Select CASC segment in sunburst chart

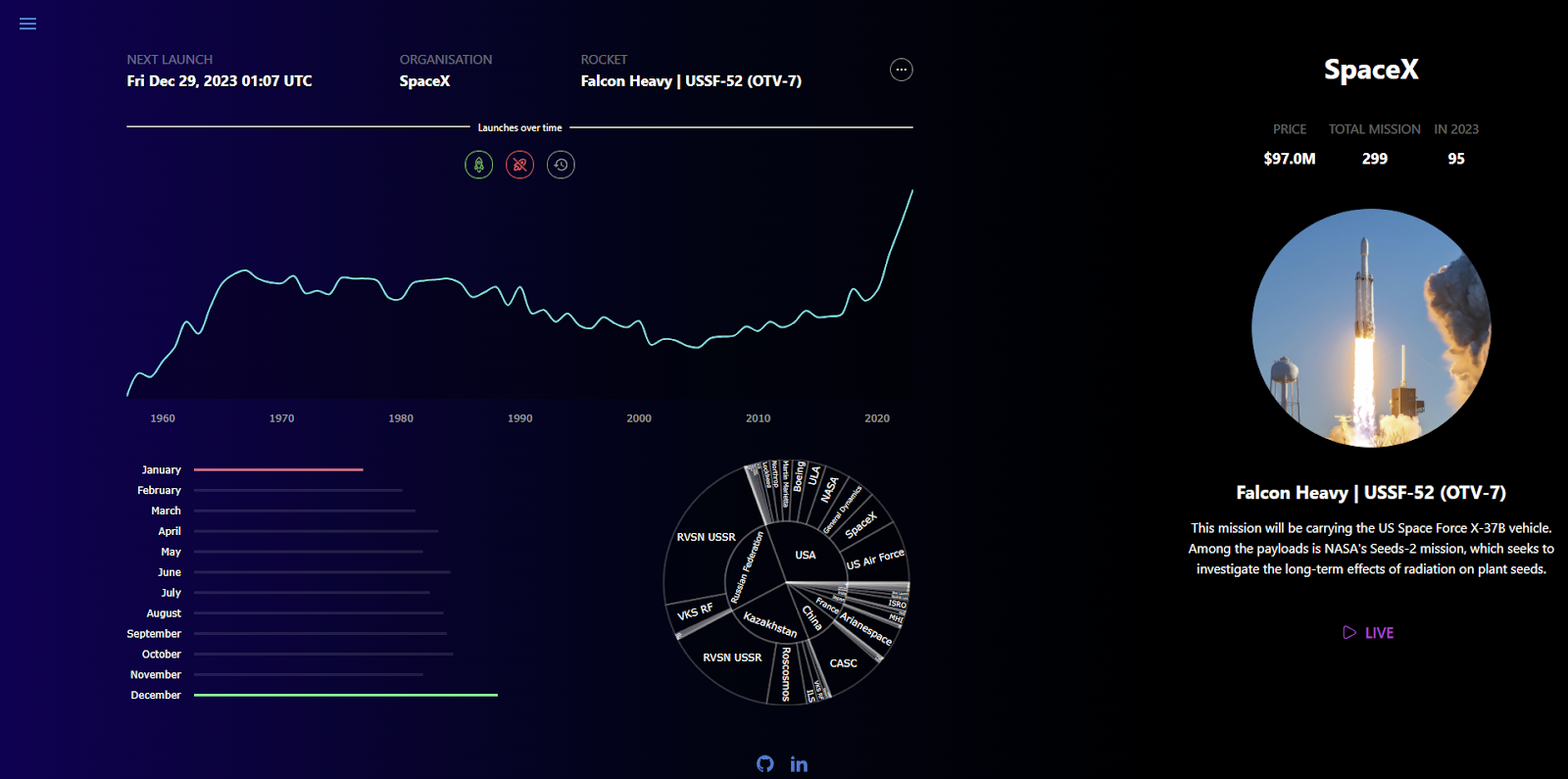point(843,663)
